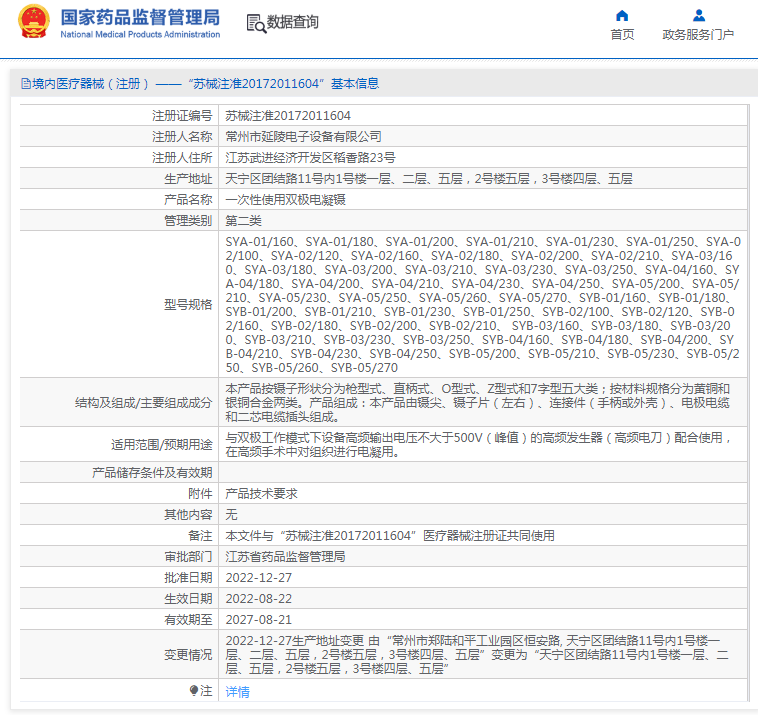Click the 批准日期 label
This screenshot has width=758, height=715.
[188, 578]
